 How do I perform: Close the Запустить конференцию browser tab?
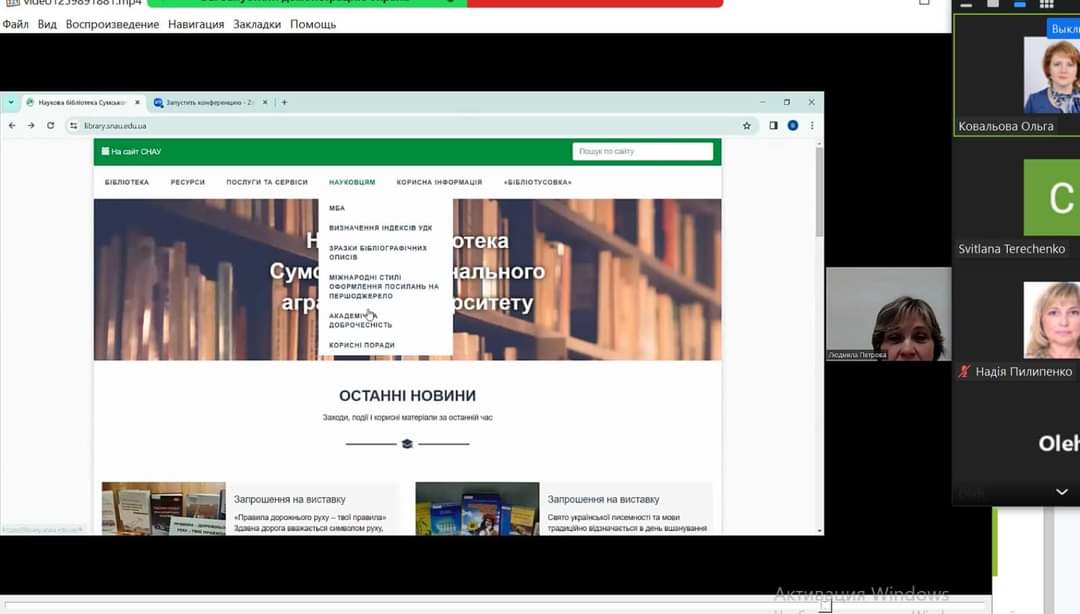tap(265, 102)
